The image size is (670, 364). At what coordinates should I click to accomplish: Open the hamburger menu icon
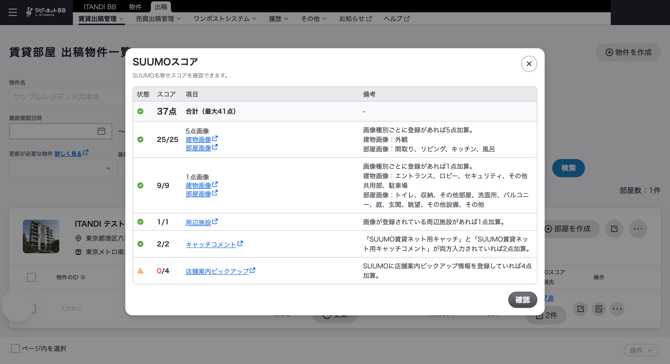(x=13, y=12)
